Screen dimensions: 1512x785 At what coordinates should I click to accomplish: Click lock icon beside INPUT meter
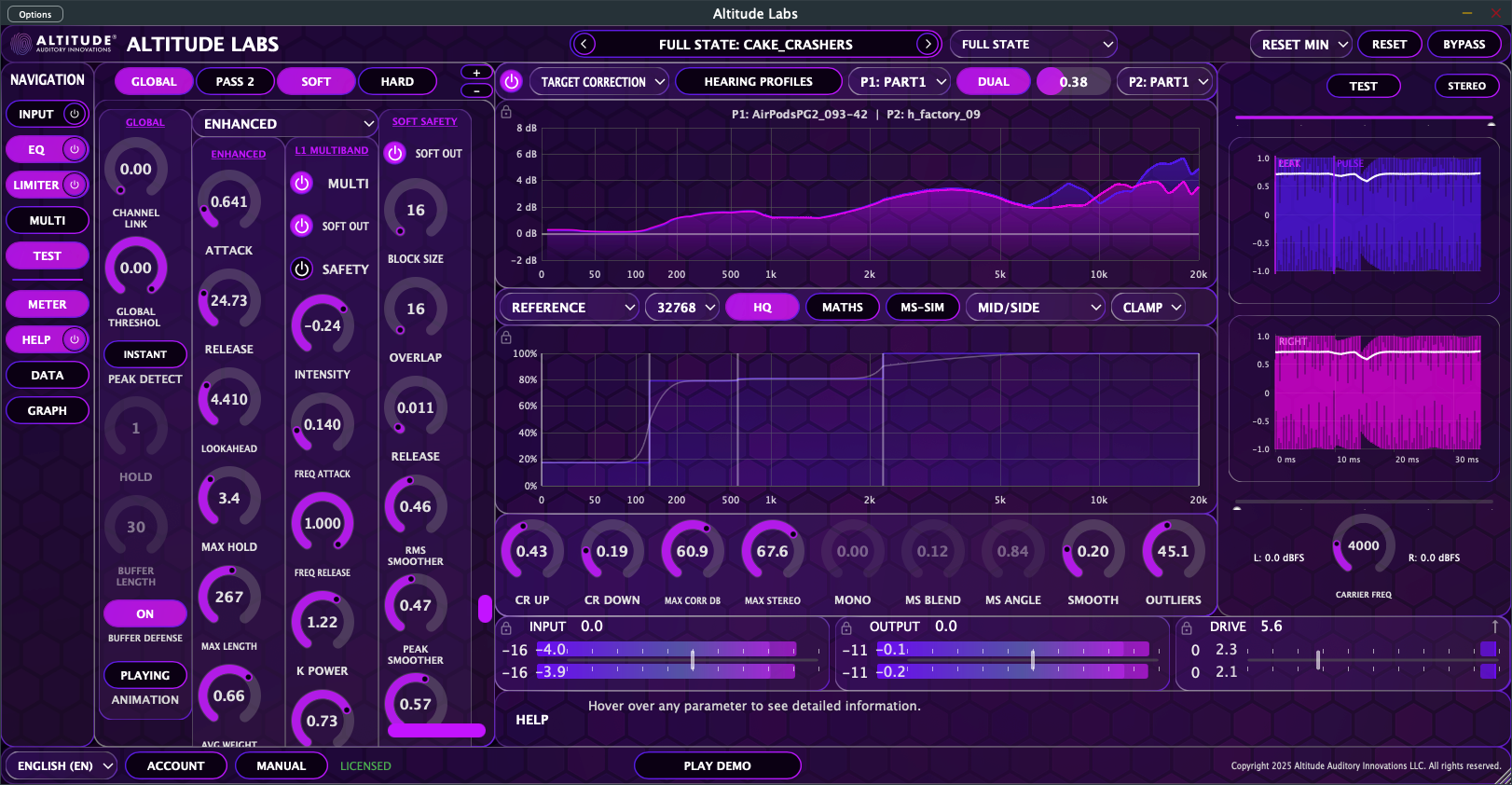pos(506,627)
